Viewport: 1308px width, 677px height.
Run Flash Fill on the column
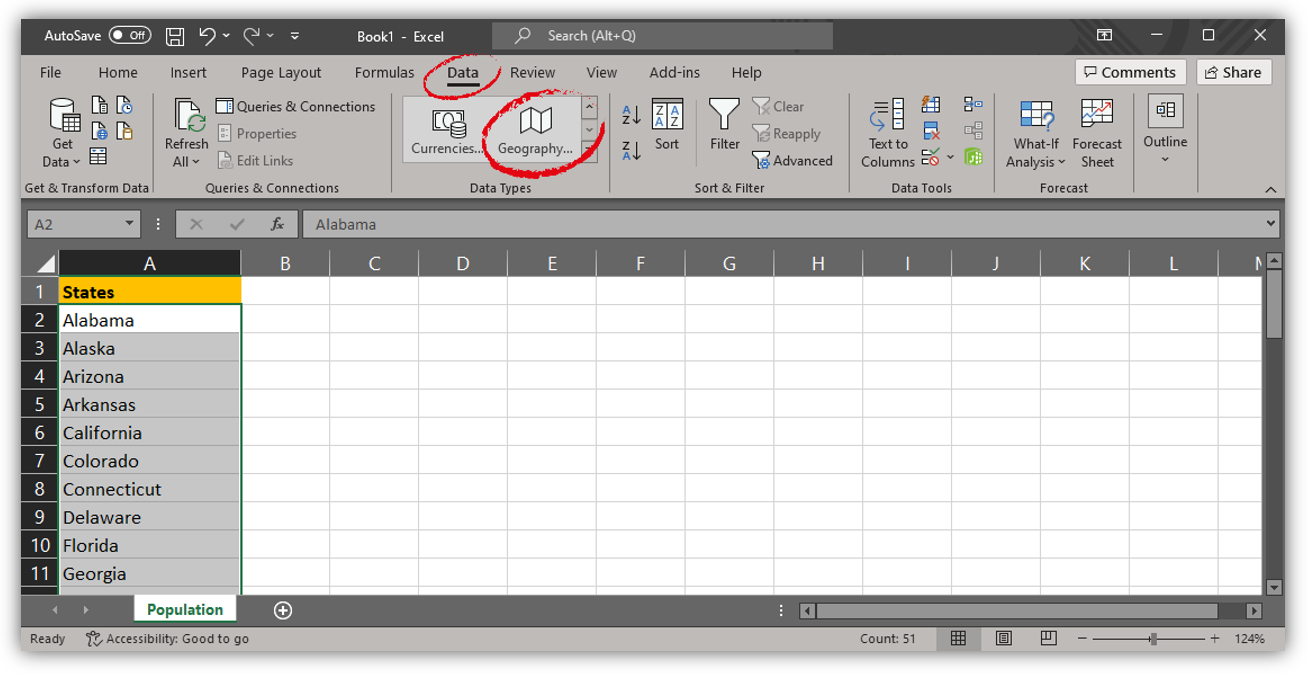coord(929,105)
